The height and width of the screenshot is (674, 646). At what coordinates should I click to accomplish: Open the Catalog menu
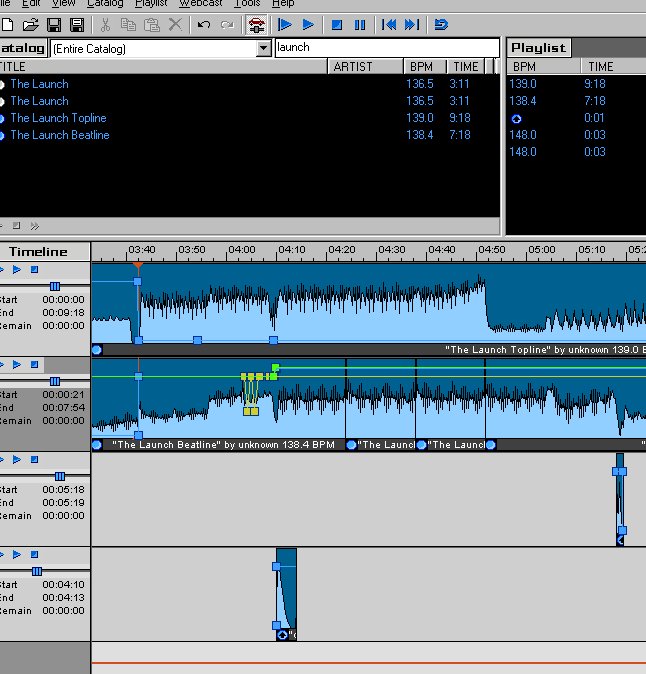pos(105,3)
